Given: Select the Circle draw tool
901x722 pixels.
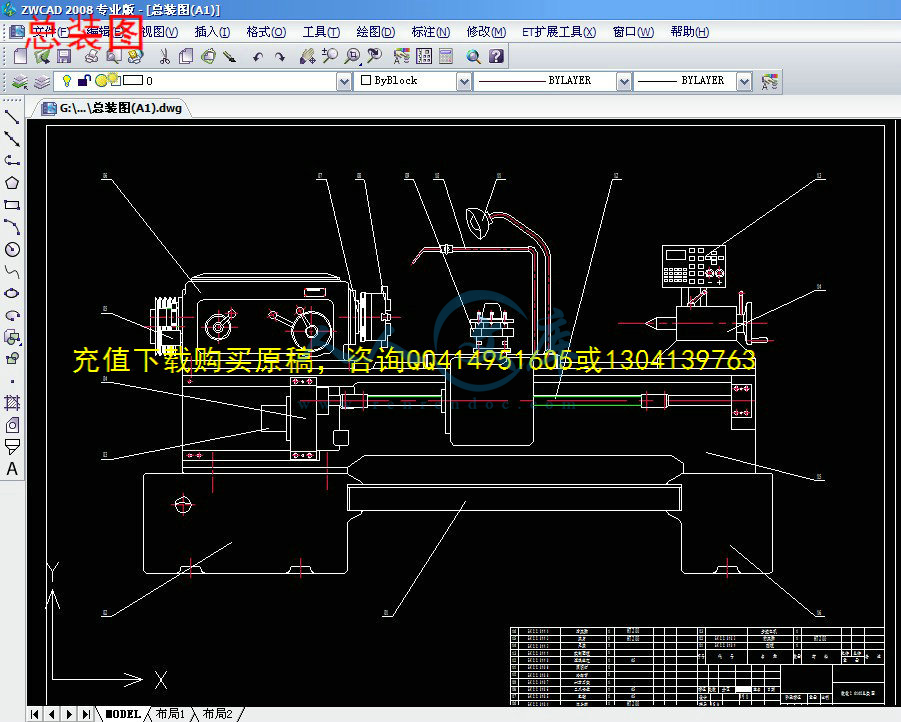Looking at the screenshot, I should (x=12, y=249).
